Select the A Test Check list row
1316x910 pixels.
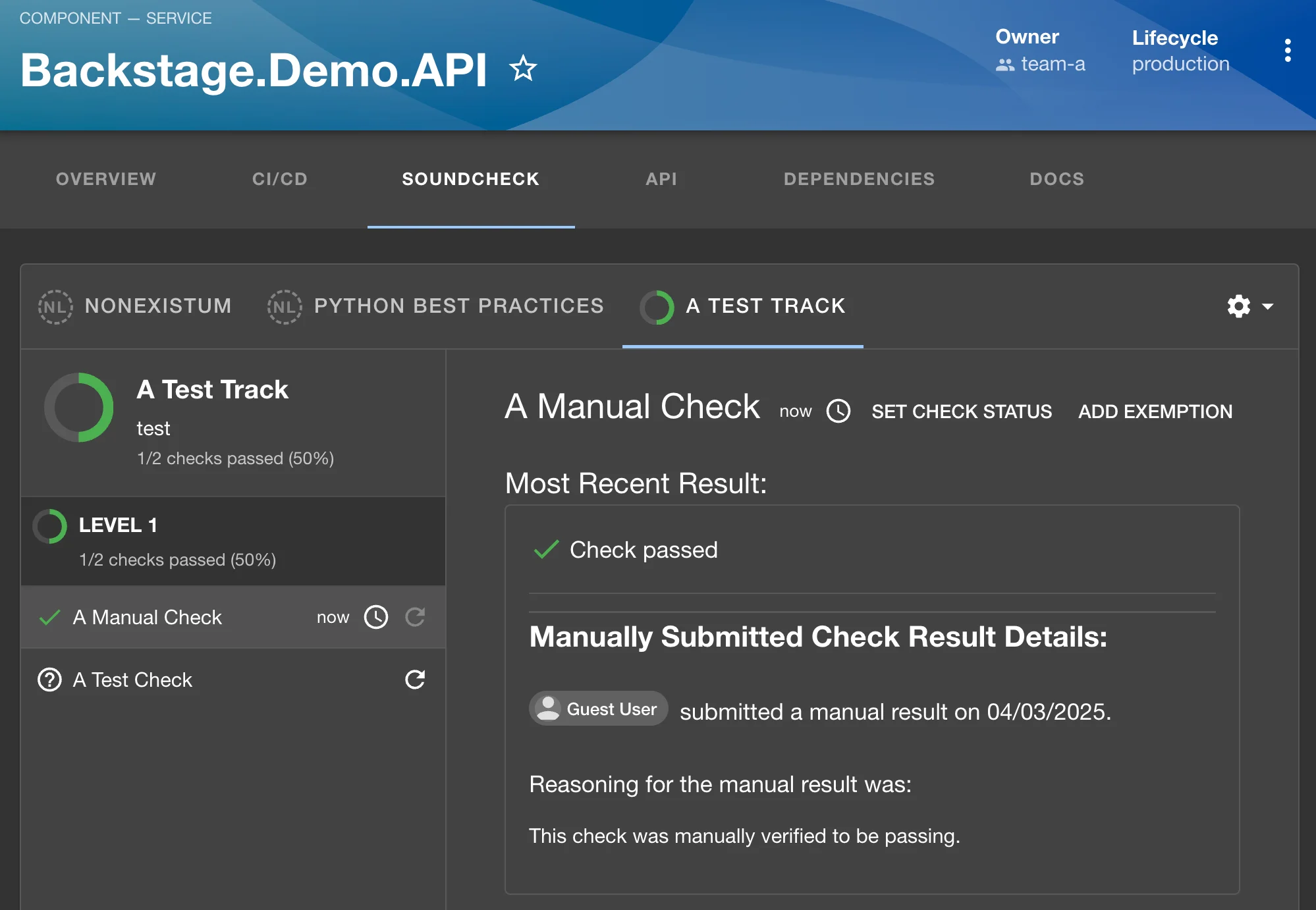[x=233, y=680]
